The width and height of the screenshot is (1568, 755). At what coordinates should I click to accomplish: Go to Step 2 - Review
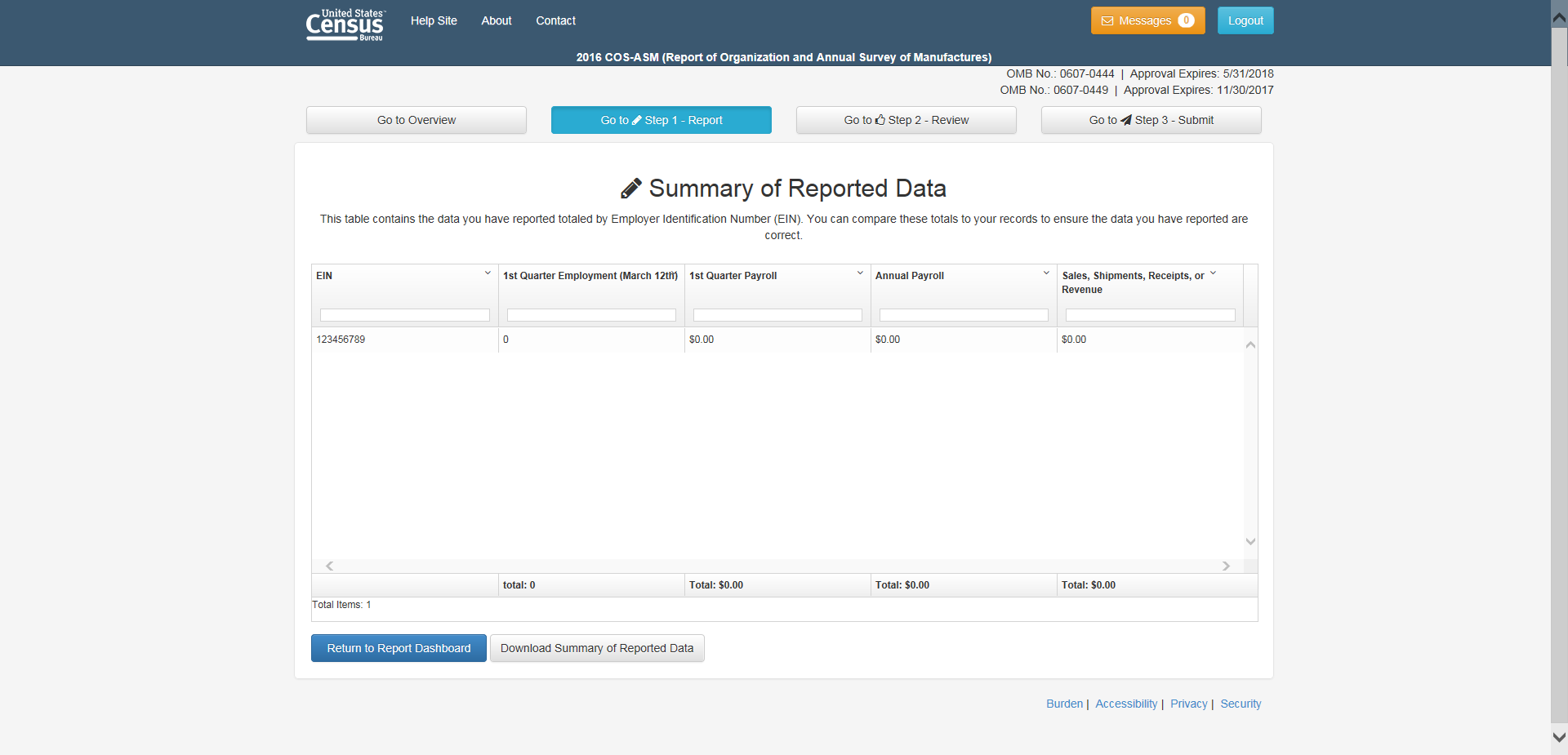click(906, 120)
